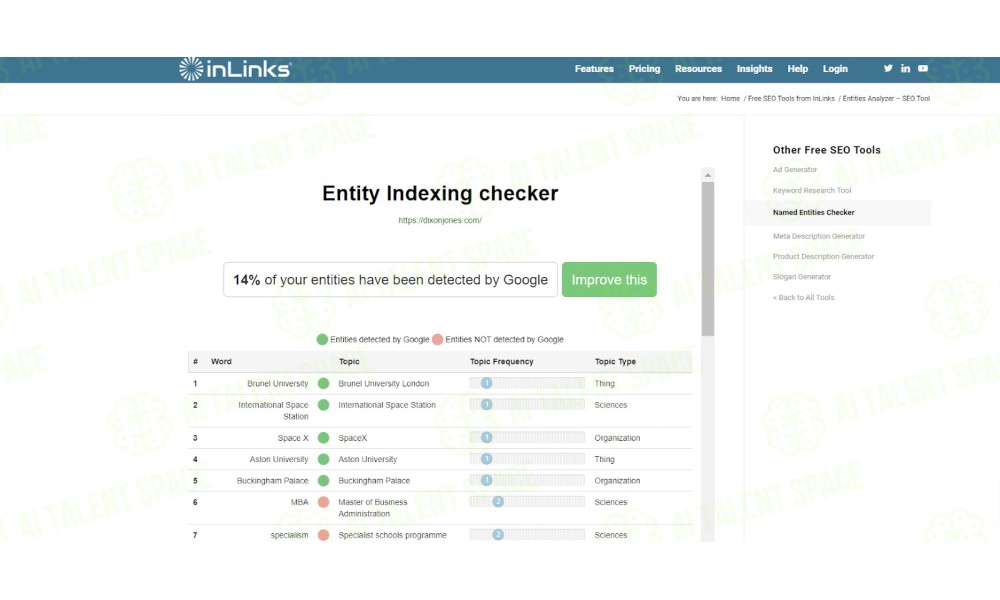Click green dot for Brunel University row
Viewport: 1000px width, 600px height.
point(323,383)
